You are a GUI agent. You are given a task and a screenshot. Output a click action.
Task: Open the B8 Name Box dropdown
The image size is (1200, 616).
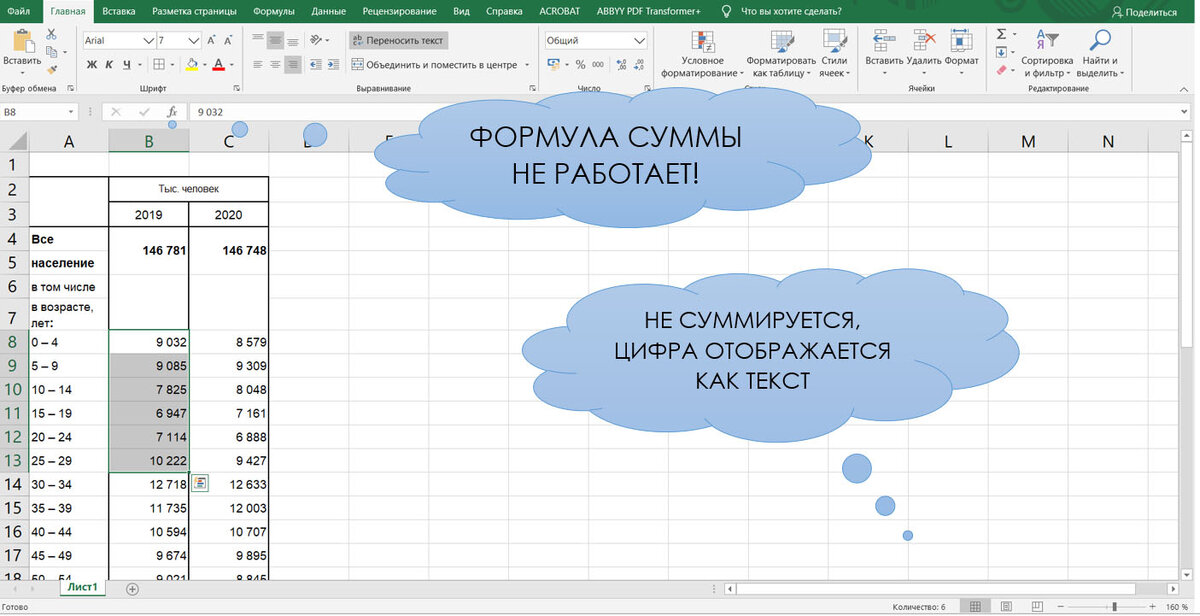pos(70,112)
